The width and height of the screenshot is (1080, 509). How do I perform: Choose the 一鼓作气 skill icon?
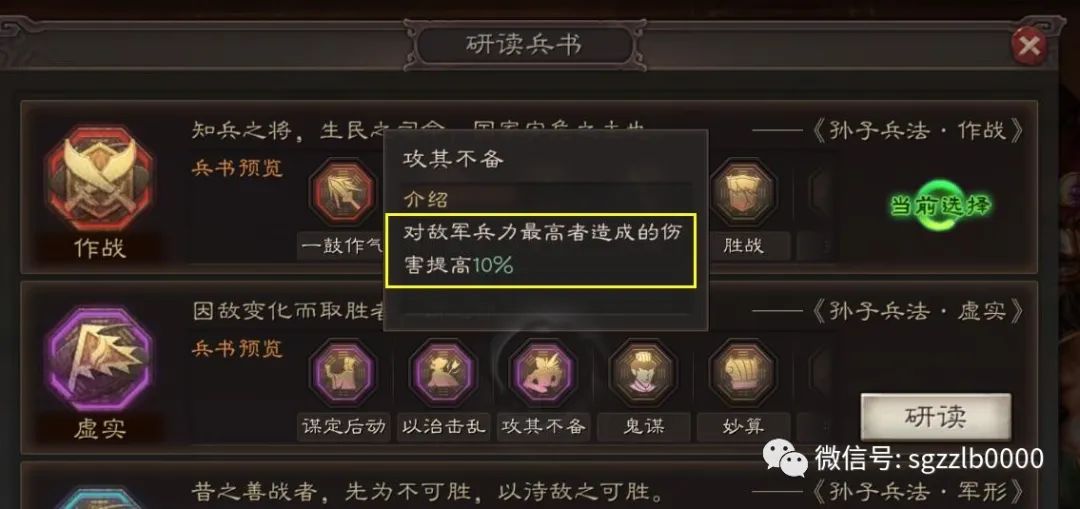tap(344, 191)
